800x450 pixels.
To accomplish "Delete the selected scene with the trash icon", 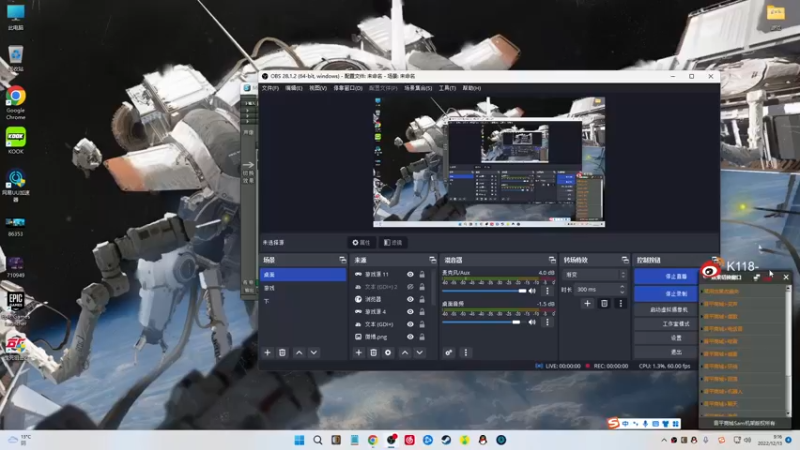I will (282, 353).
